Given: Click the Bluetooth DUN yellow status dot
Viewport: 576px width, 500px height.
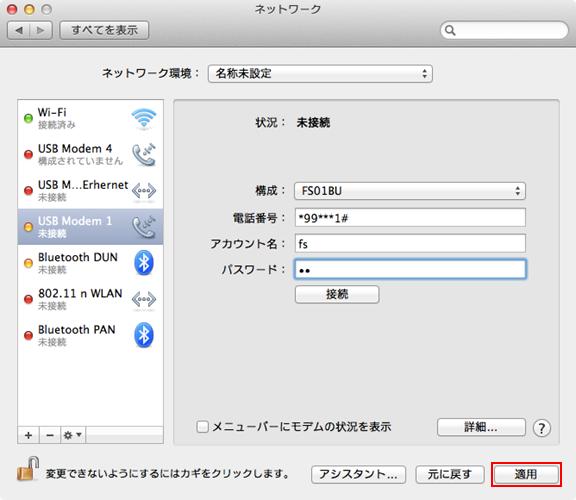Looking at the screenshot, I should pyautogui.click(x=28, y=263).
